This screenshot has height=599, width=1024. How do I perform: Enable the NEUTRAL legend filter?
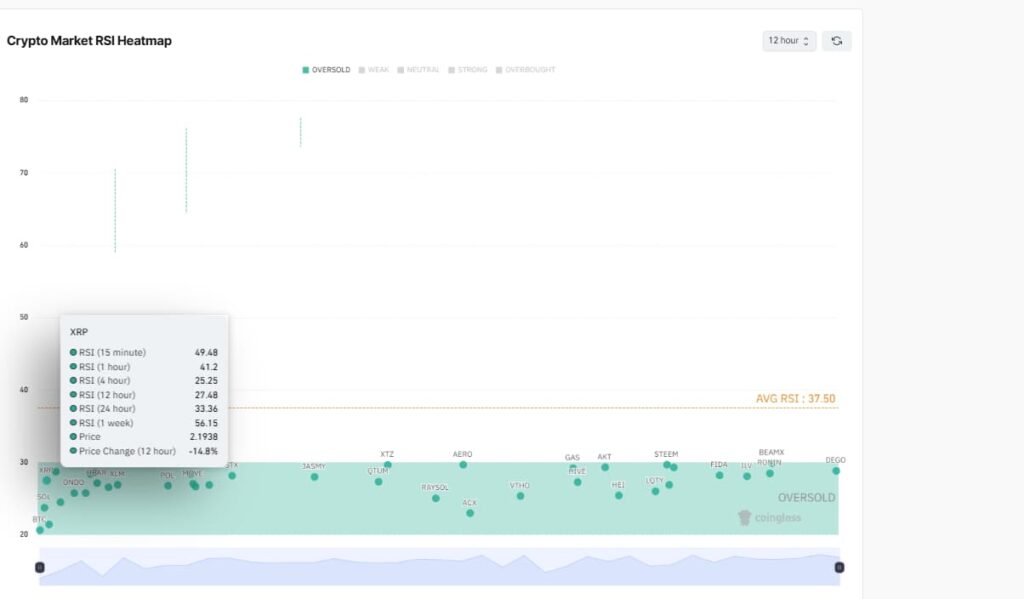417,70
